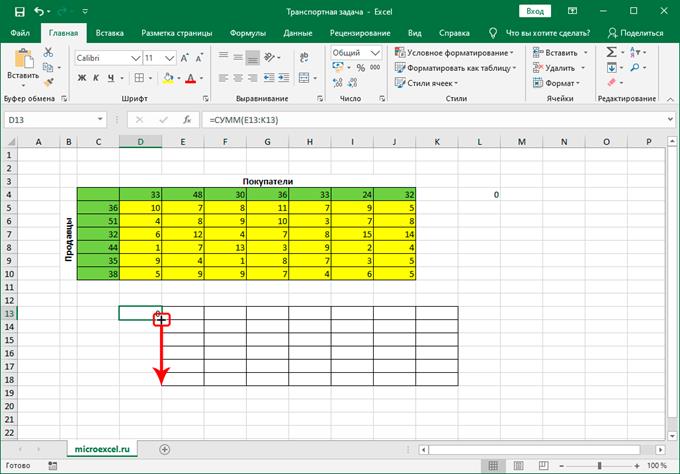This screenshot has height=474, width=680.
Task: Click the Insert Function fx icon
Action: [x=187, y=120]
